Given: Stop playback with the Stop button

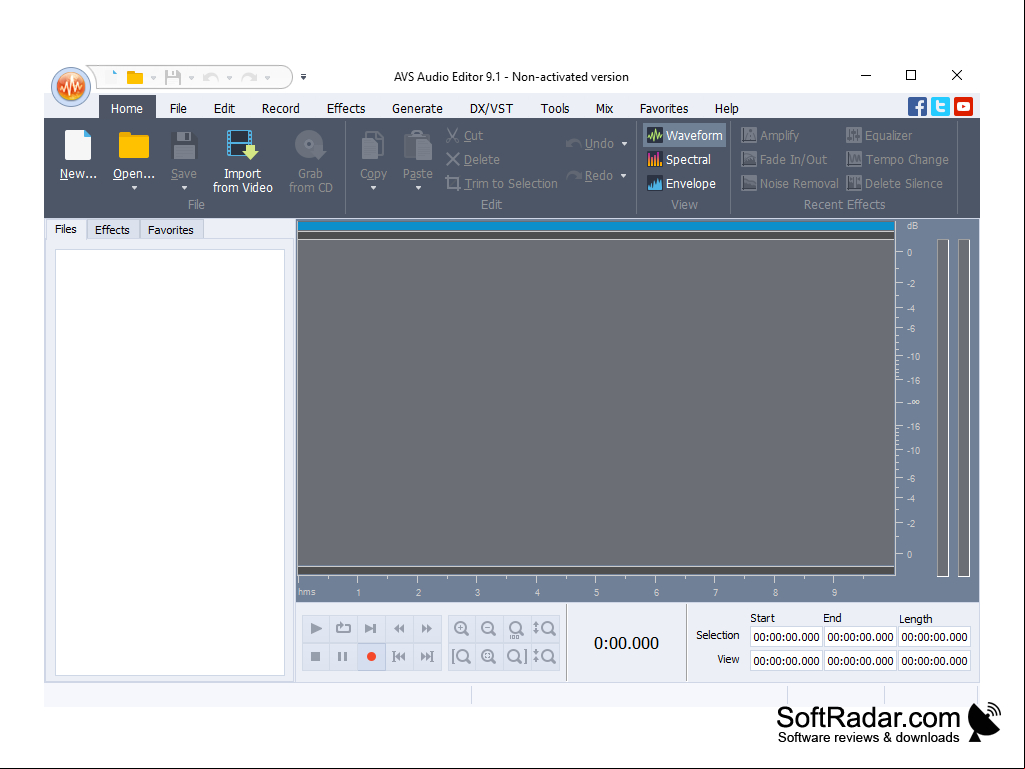Looking at the screenshot, I should [x=316, y=657].
